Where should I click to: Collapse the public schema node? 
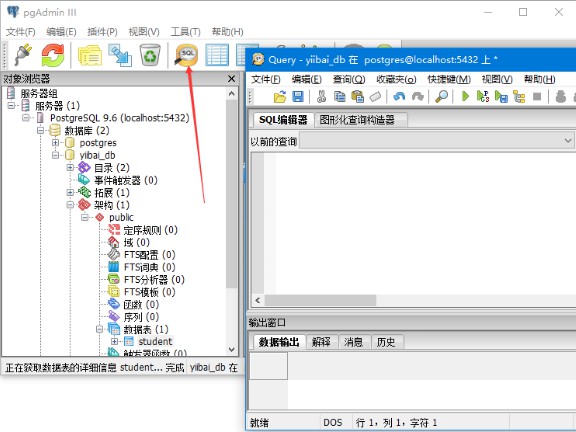(84, 217)
